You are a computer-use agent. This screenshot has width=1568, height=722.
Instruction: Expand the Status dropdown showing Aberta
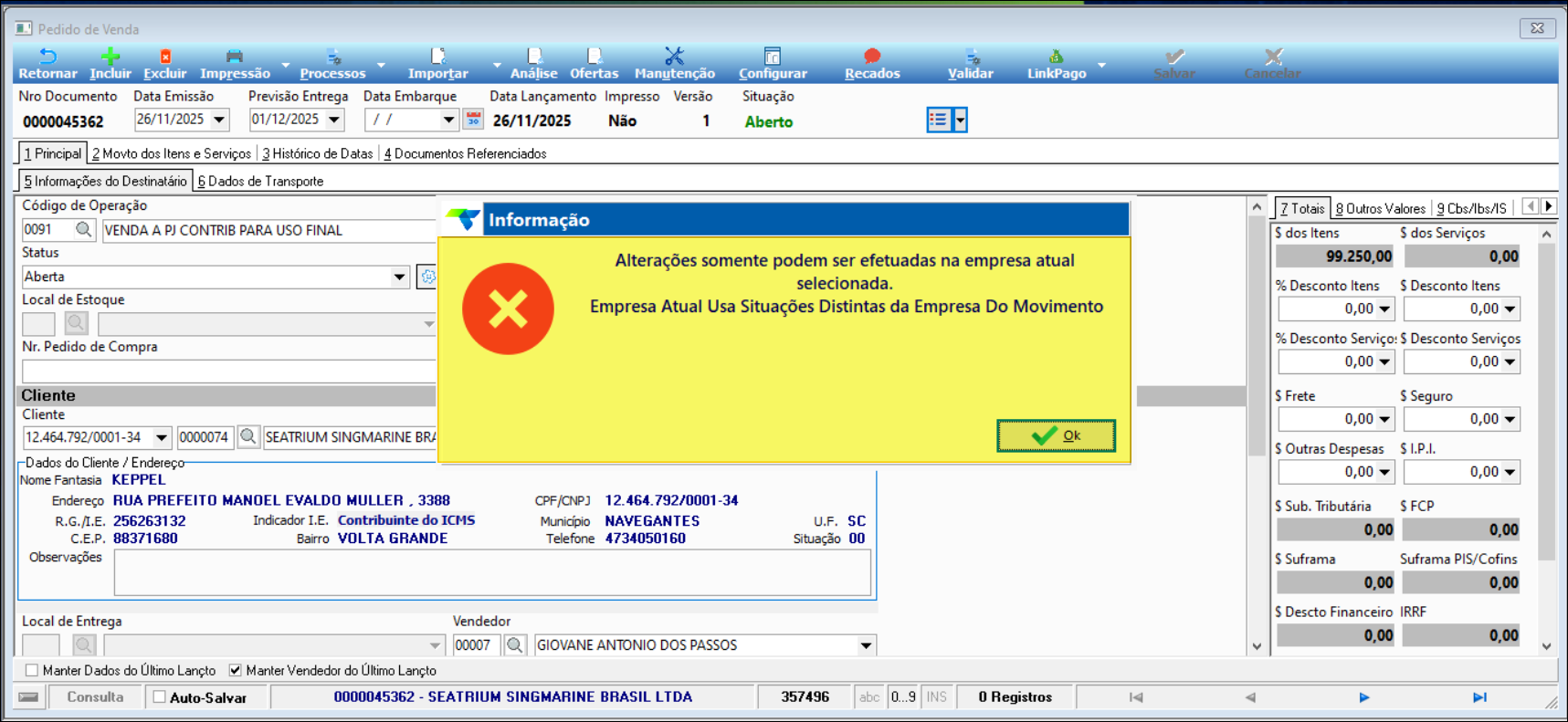click(399, 277)
